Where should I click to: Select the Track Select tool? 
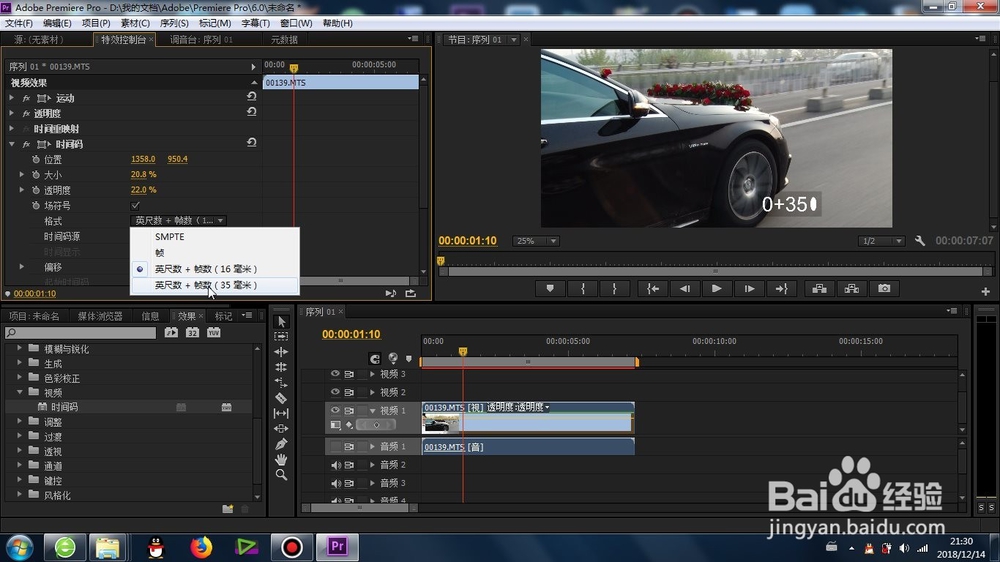click(x=281, y=337)
